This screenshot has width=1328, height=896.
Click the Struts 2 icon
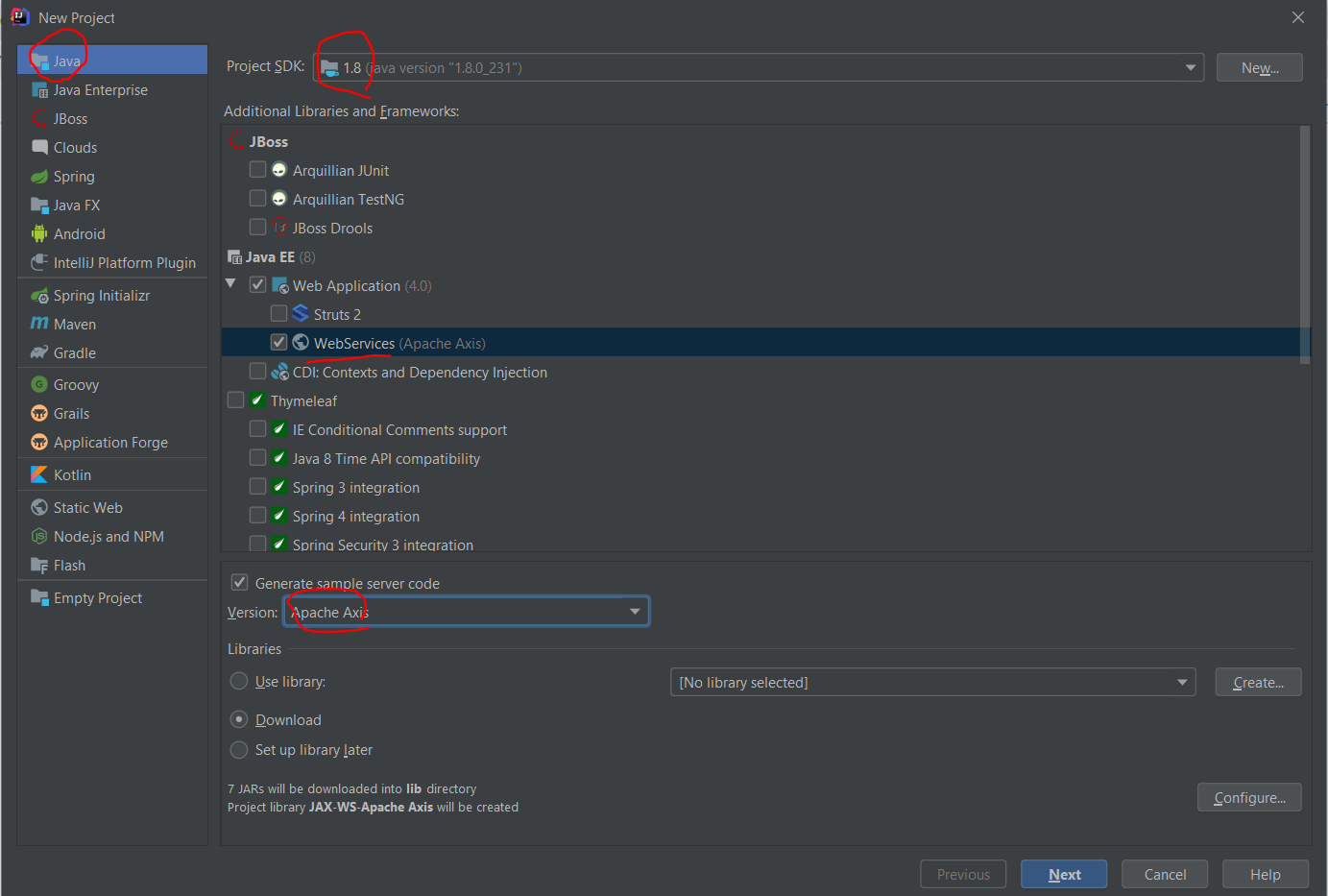[x=301, y=314]
